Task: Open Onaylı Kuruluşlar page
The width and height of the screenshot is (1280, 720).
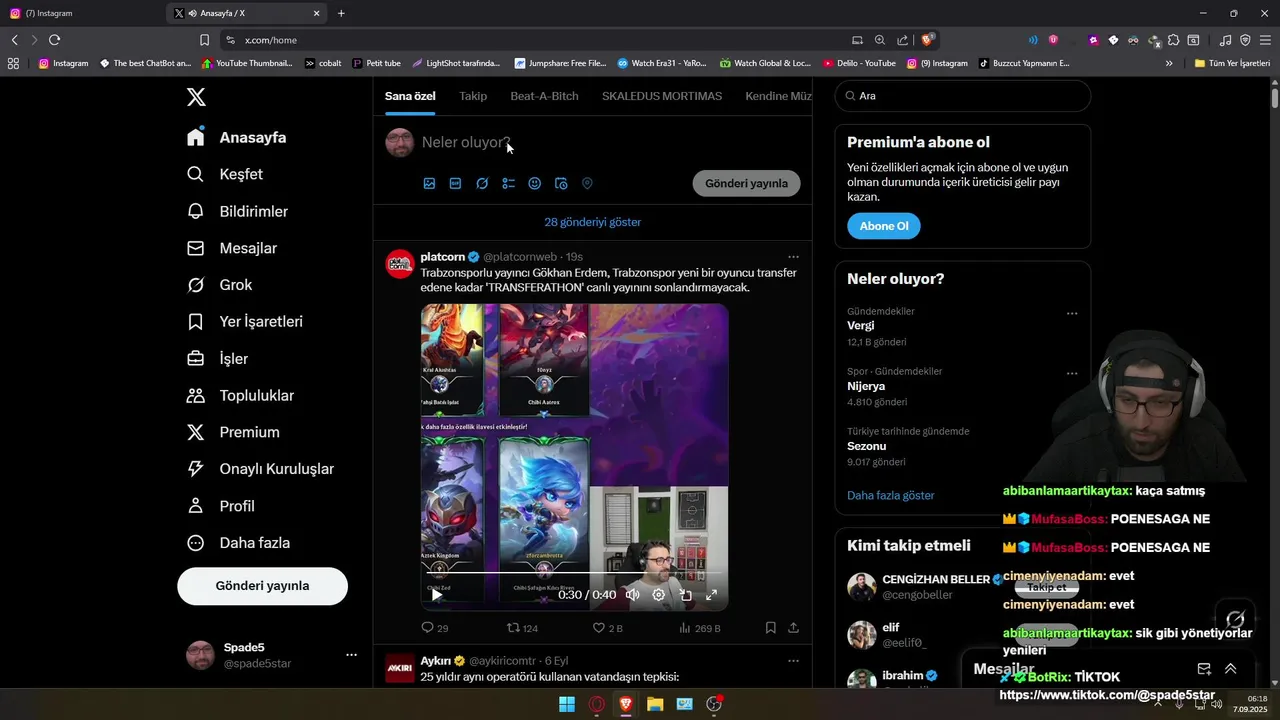Action: coord(260,469)
